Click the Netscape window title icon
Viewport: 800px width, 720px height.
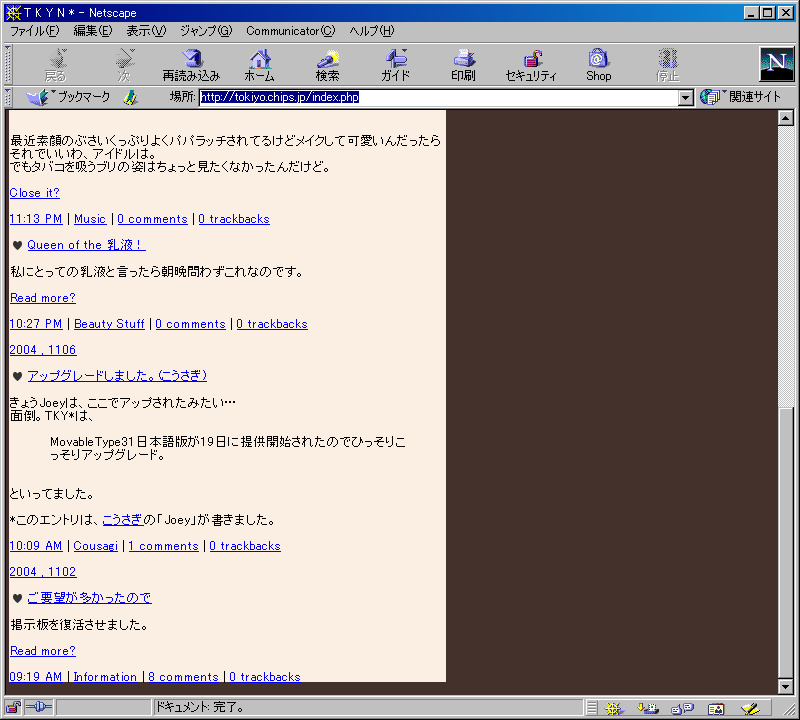tap(13, 12)
